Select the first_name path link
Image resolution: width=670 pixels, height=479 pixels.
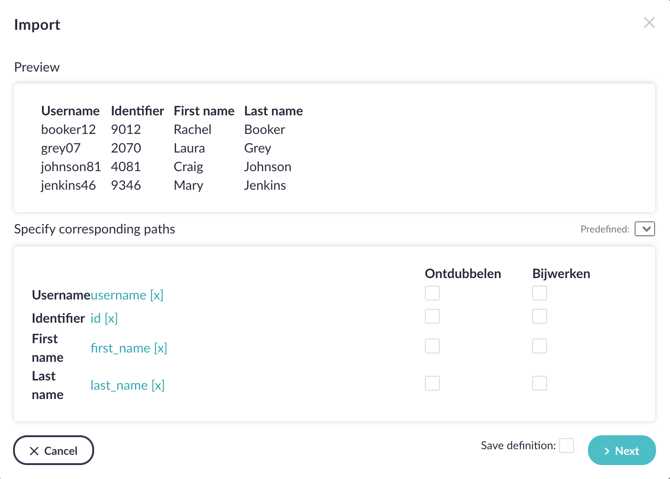(120, 348)
